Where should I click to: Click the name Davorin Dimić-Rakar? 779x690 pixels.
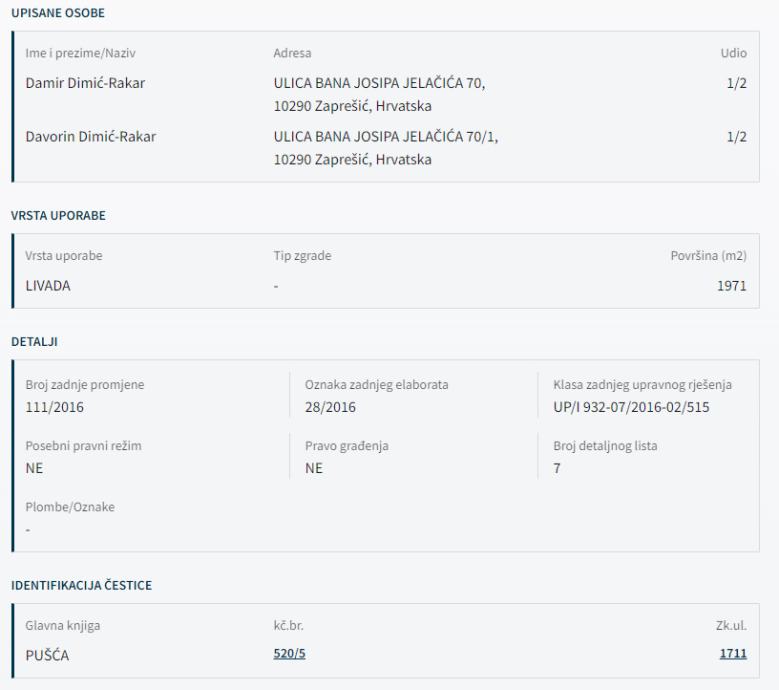(x=89, y=138)
